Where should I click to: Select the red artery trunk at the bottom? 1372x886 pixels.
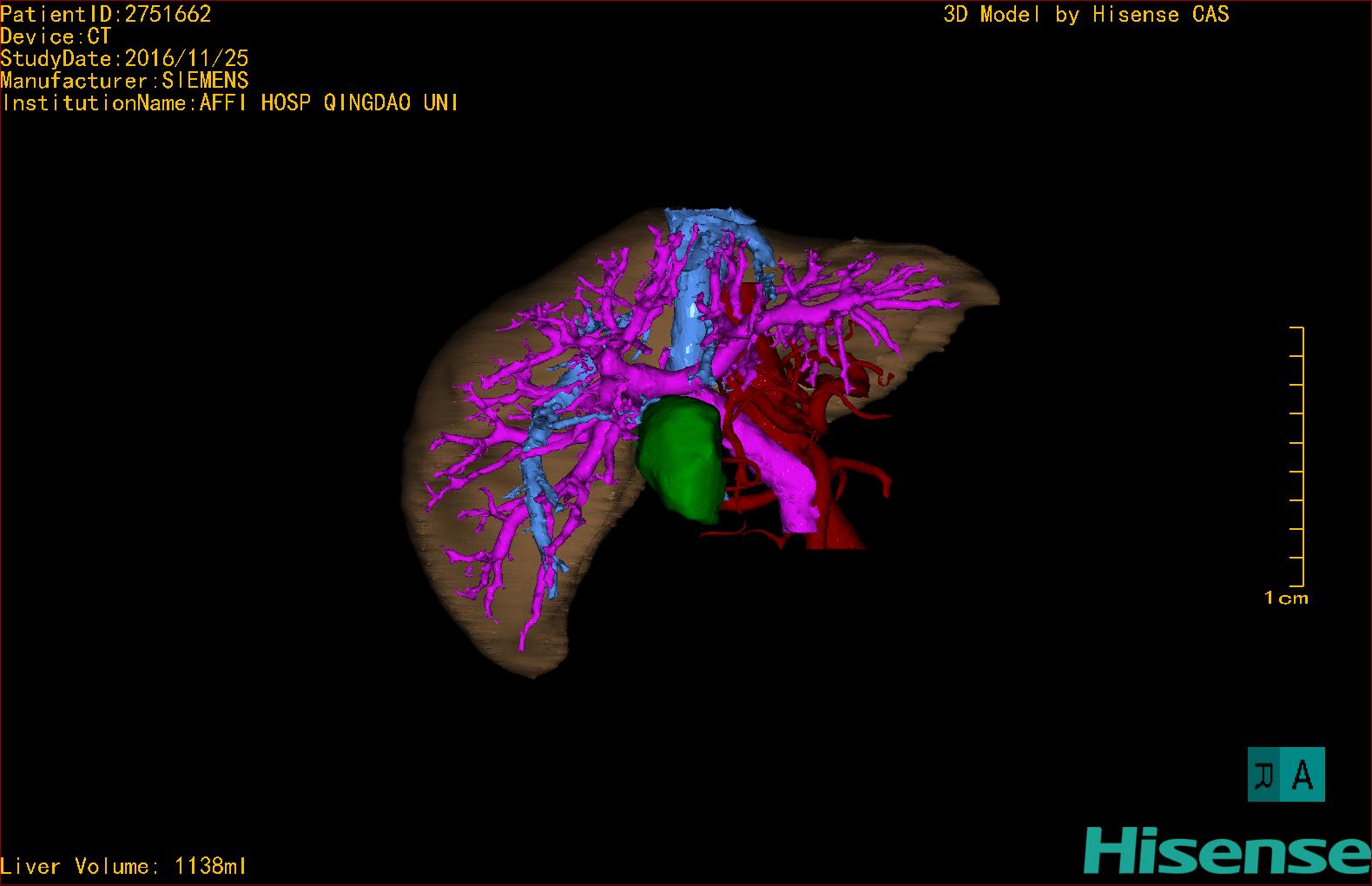pos(838,526)
